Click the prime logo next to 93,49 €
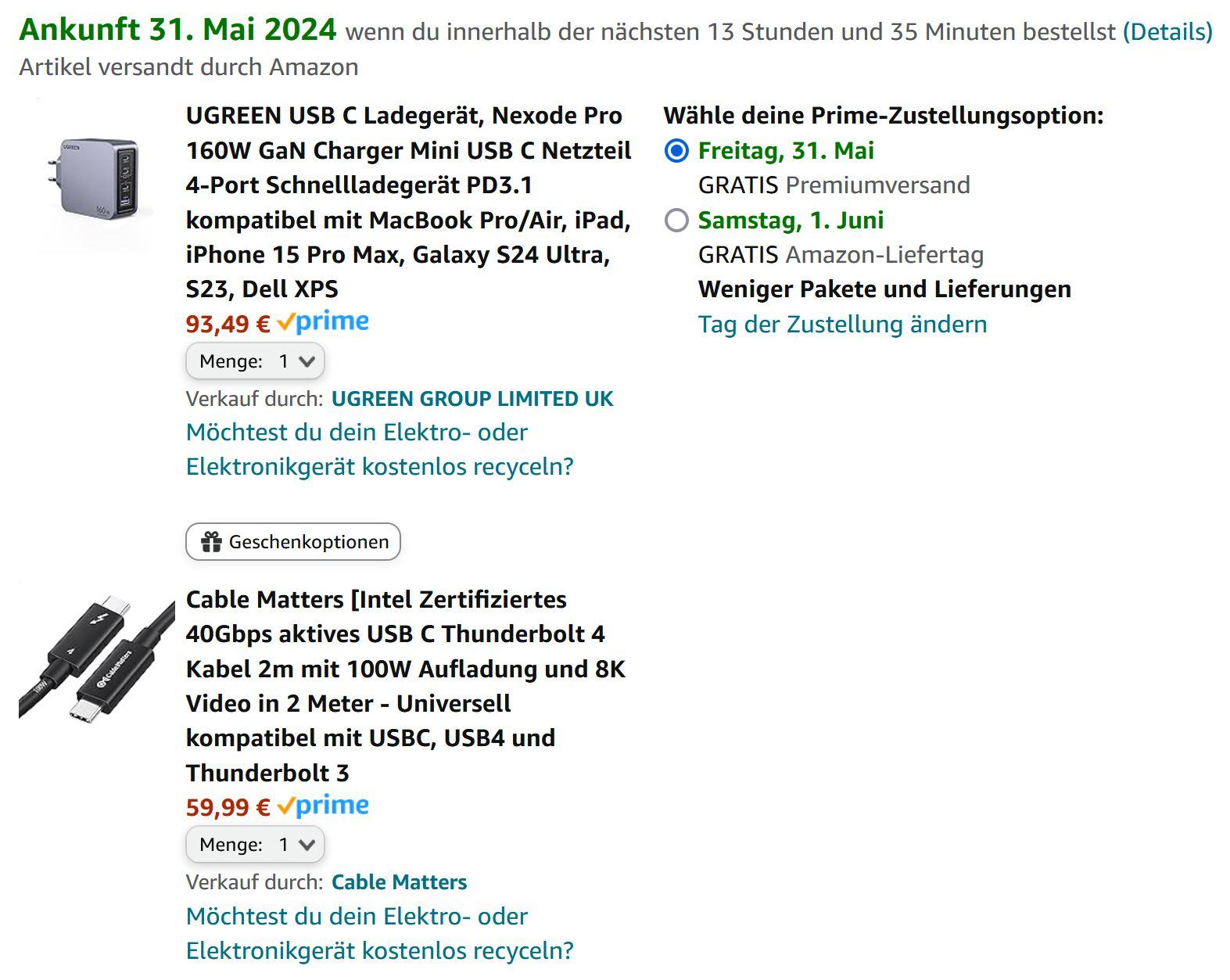1230x980 pixels. click(x=323, y=322)
